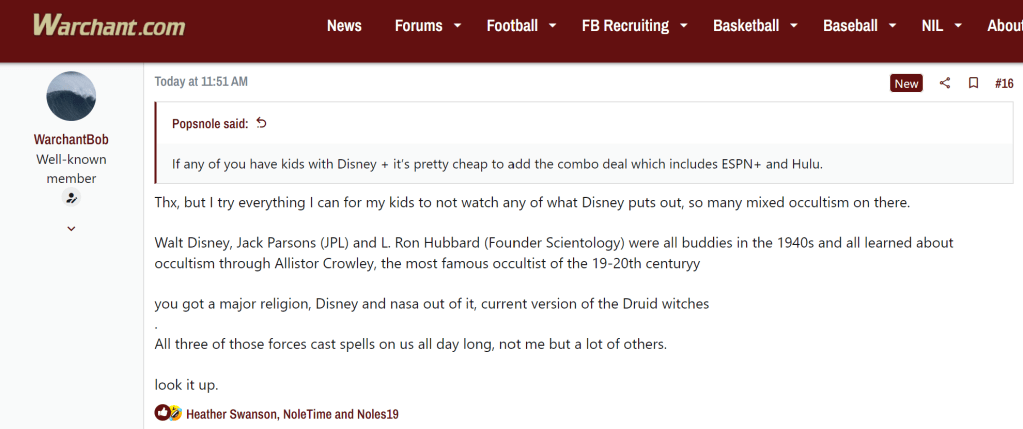This screenshot has width=1023, height=429.
Task: Open the News menu item
Action: pos(344,26)
